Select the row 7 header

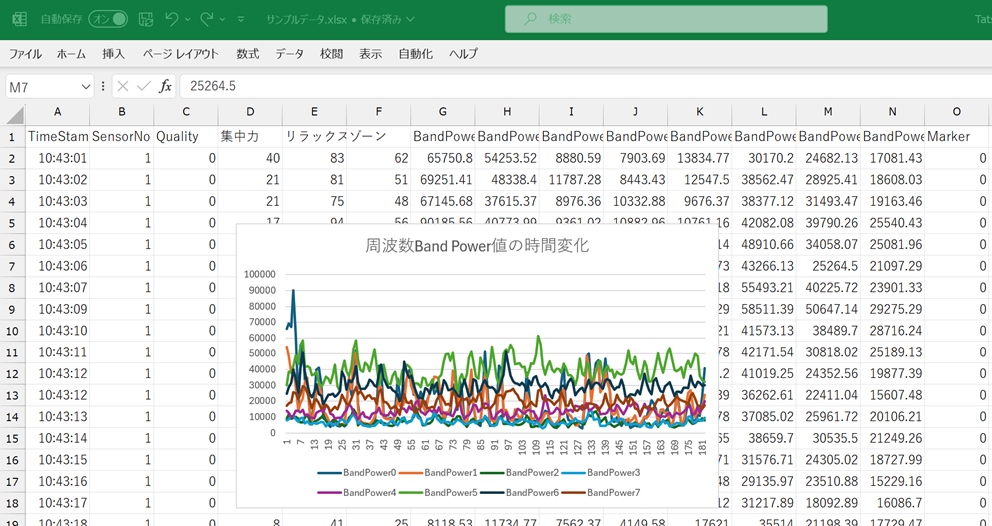click(x=12, y=266)
